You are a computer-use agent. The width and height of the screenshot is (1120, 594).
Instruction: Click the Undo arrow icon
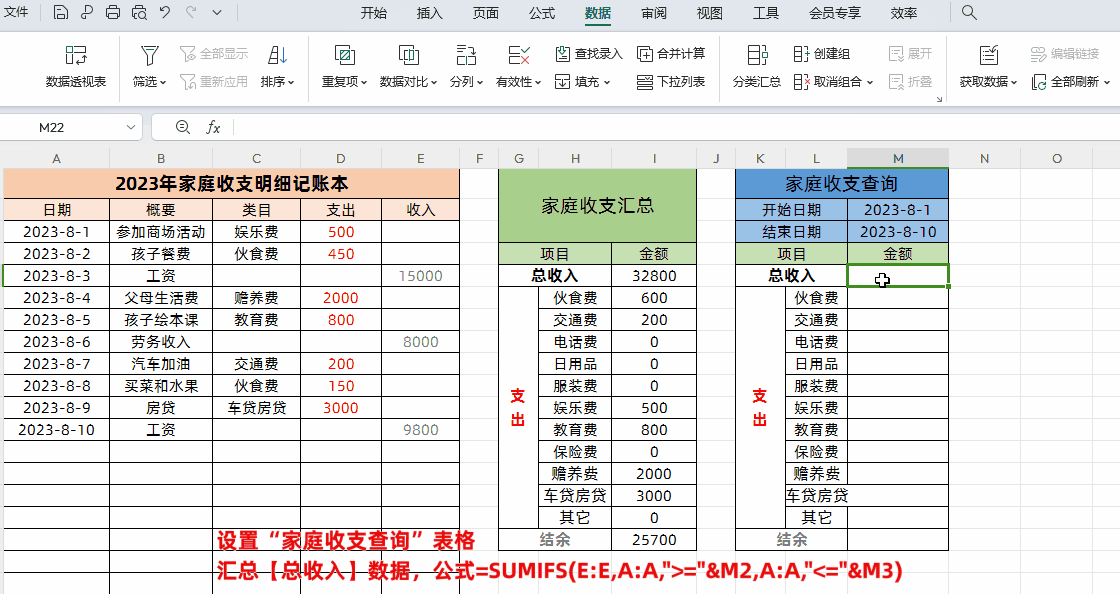pyautogui.click(x=165, y=12)
